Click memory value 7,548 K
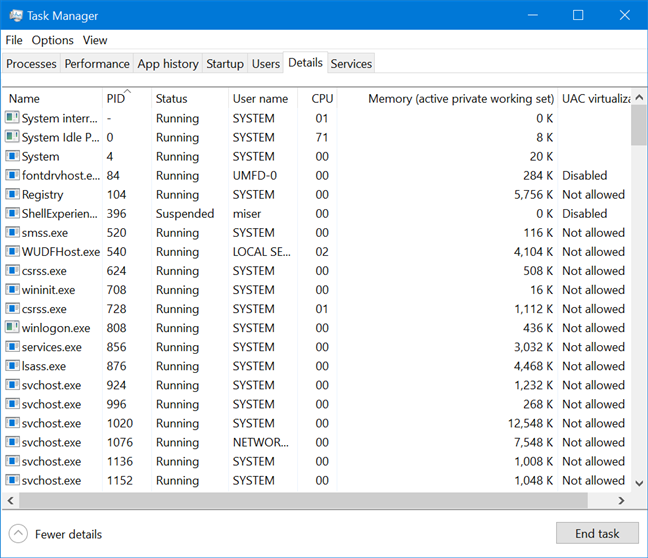Image resolution: width=648 pixels, height=558 pixels. 533,442
